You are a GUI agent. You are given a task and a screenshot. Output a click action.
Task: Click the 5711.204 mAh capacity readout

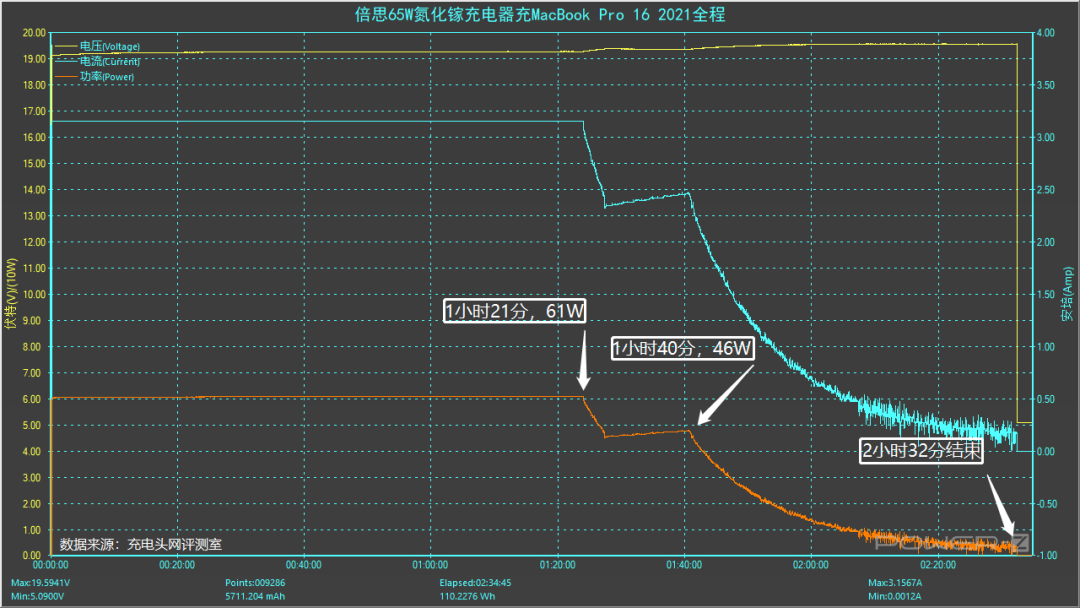[255, 596]
